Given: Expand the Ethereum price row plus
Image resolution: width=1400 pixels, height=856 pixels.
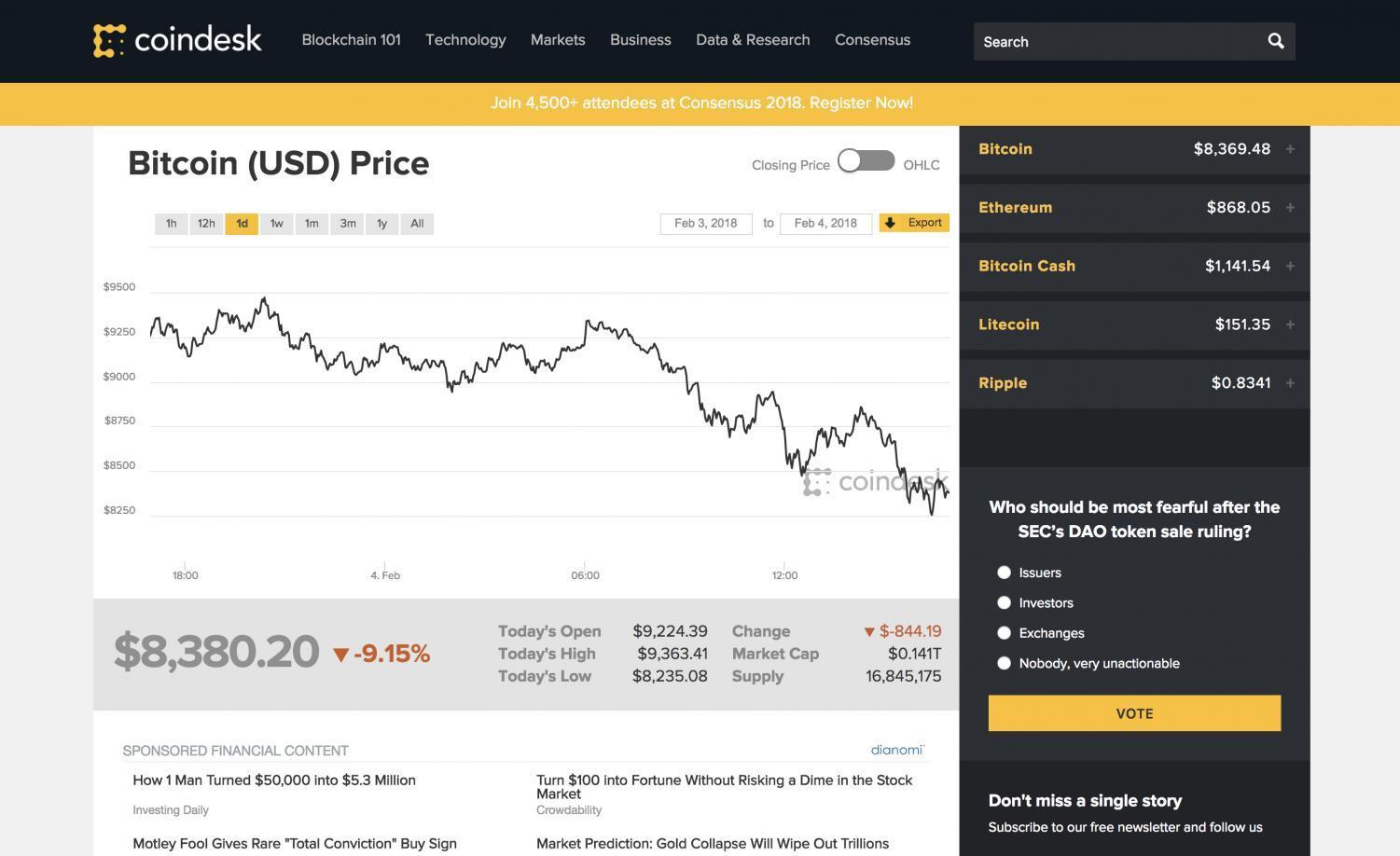Looking at the screenshot, I should pyautogui.click(x=1290, y=208).
